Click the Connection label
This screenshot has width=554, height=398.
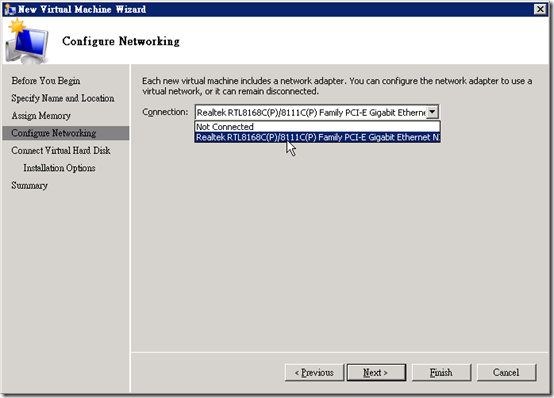coord(165,112)
